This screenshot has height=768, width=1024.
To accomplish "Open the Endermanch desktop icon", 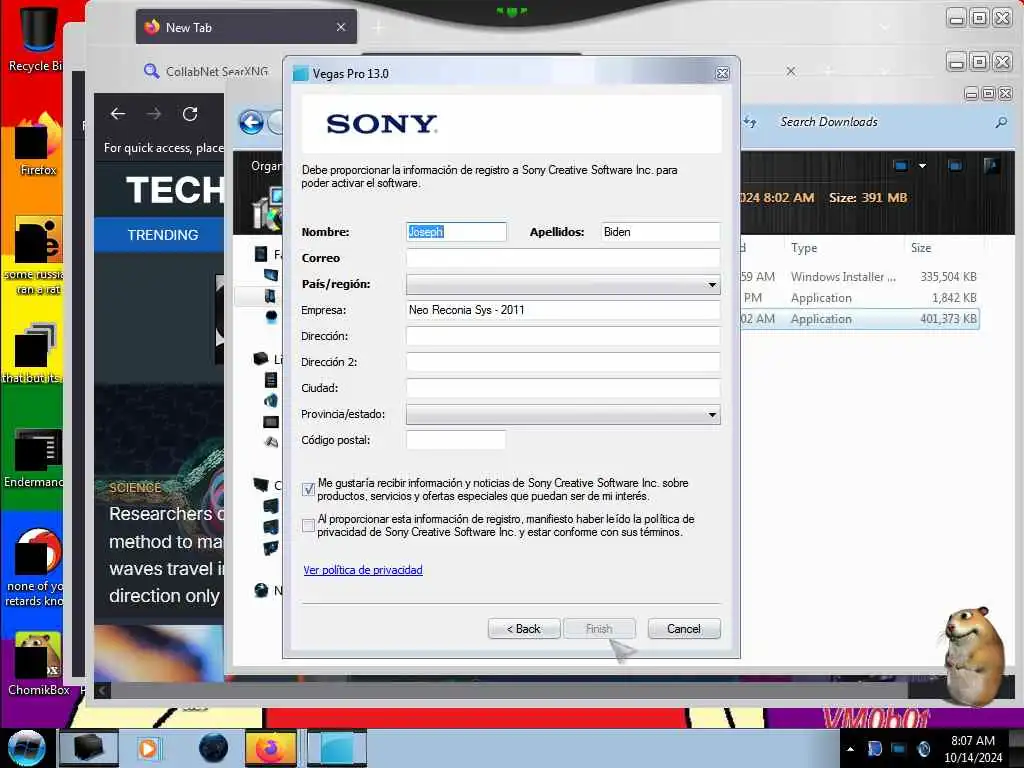I will pos(36,457).
